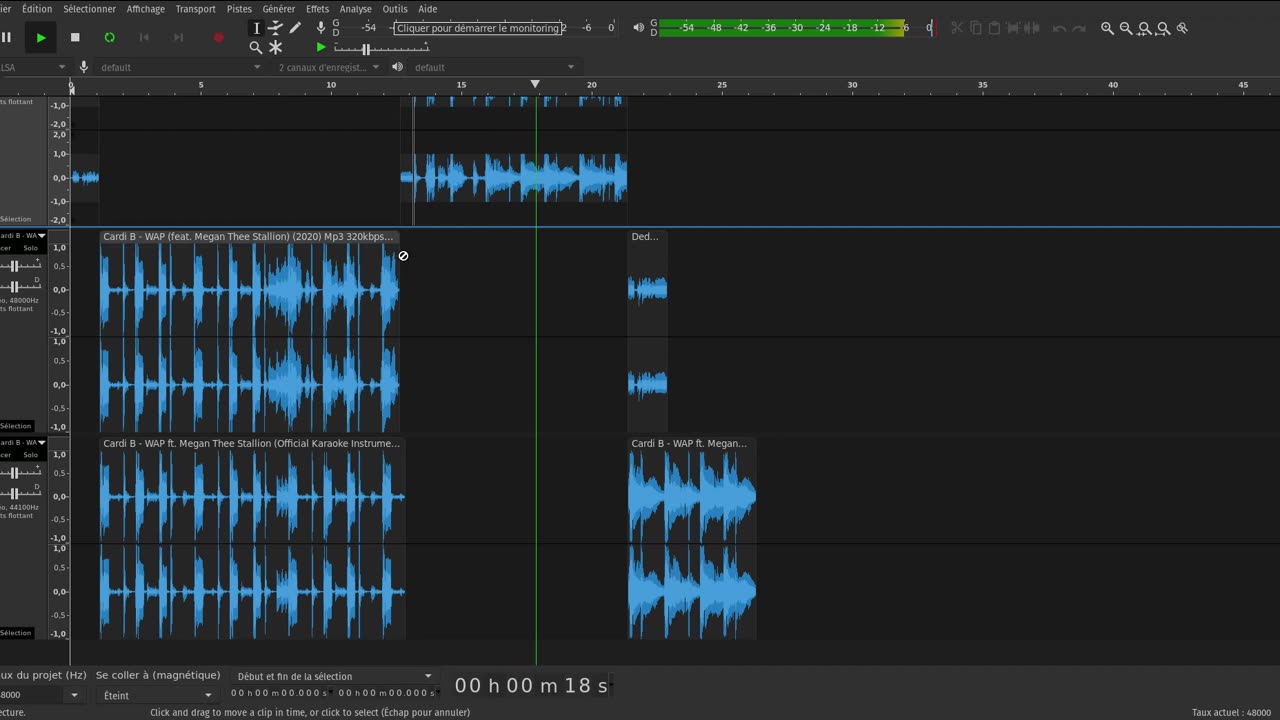
Task: Open the 44100Hz track name dropdown menu
Action: (x=23, y=442)
